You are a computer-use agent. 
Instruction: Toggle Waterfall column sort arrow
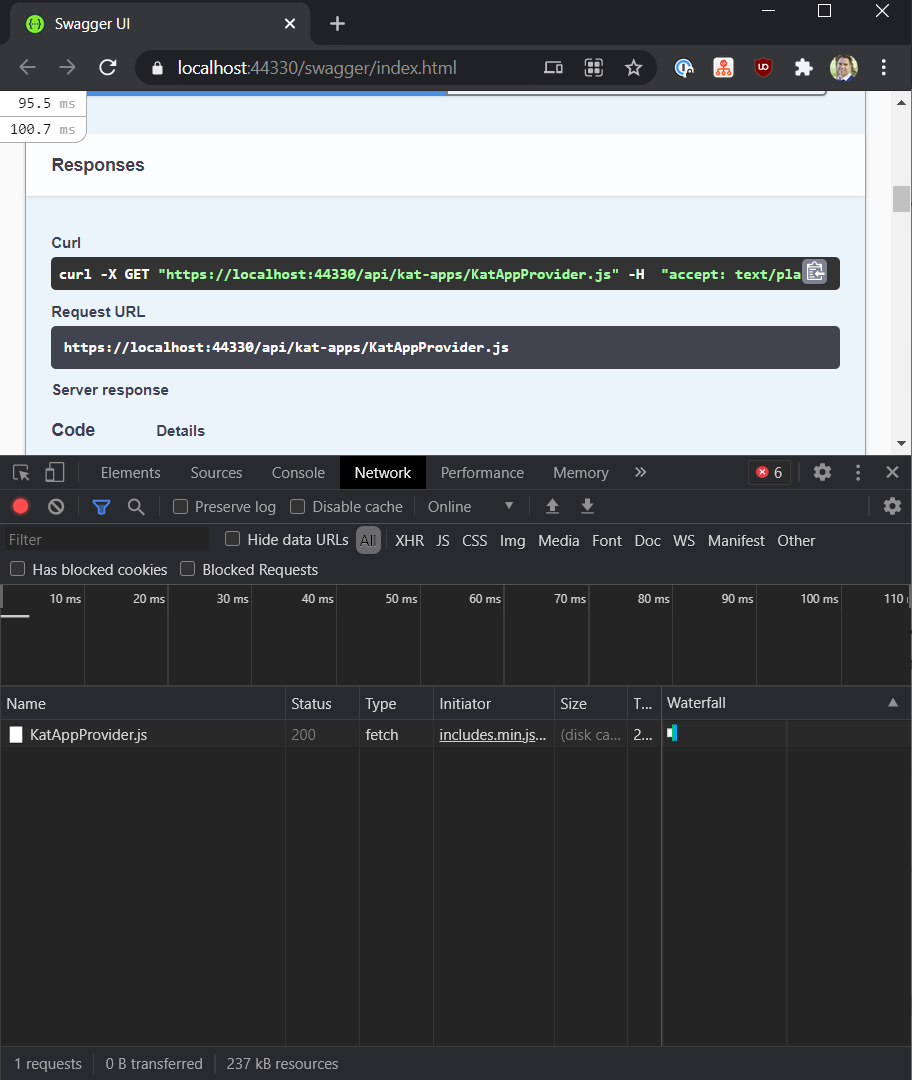coord(893,703)
